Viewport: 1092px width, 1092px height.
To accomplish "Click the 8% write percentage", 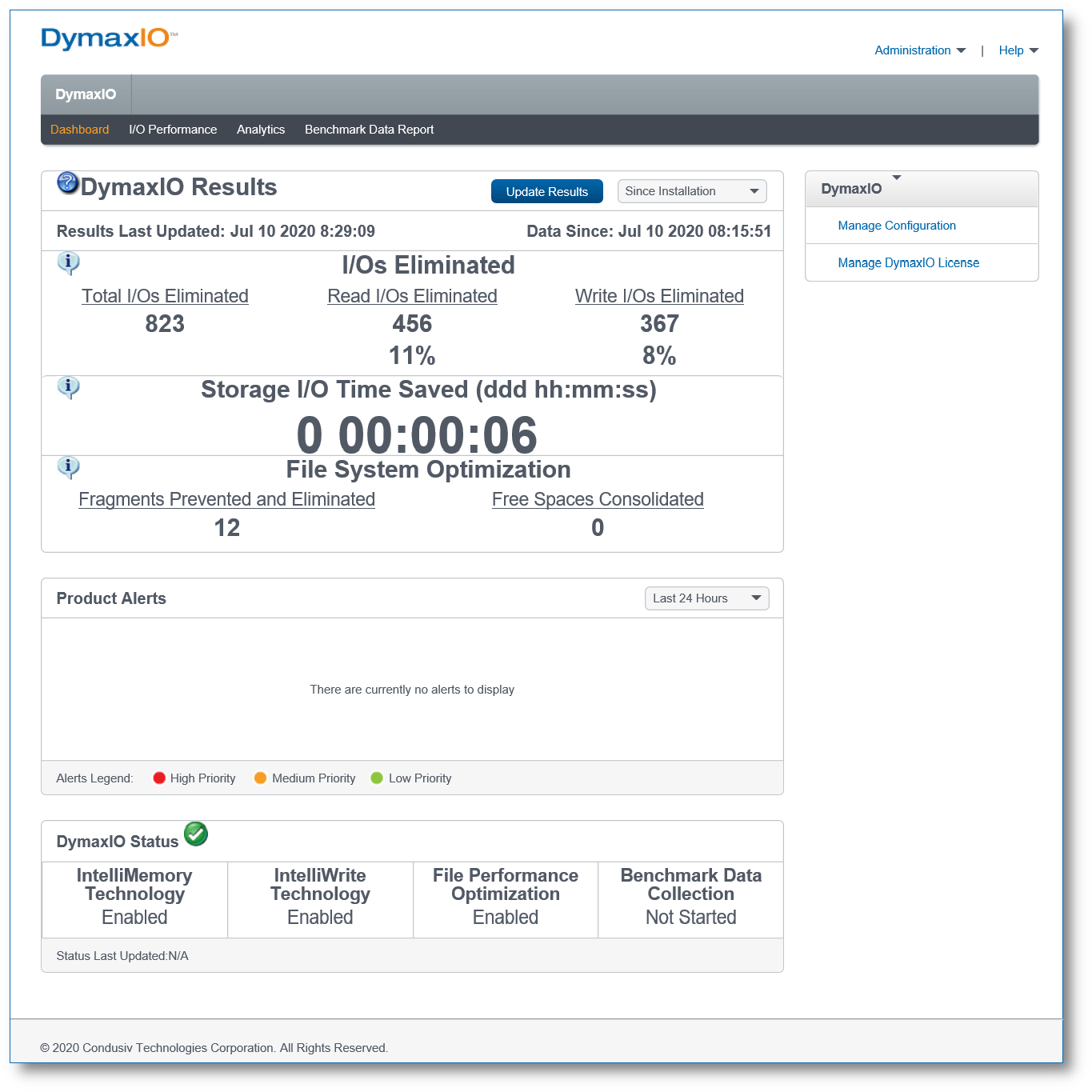I will (x=659, y=355).
